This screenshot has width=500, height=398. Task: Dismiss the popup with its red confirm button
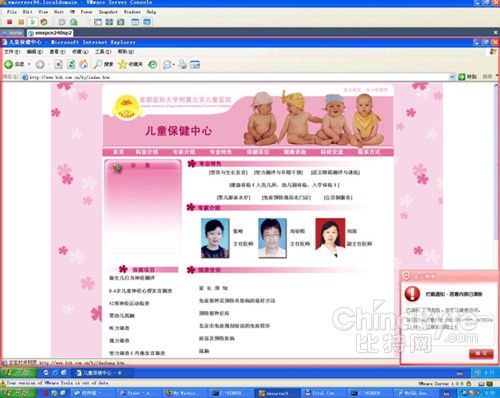click(x=481, y=353)
